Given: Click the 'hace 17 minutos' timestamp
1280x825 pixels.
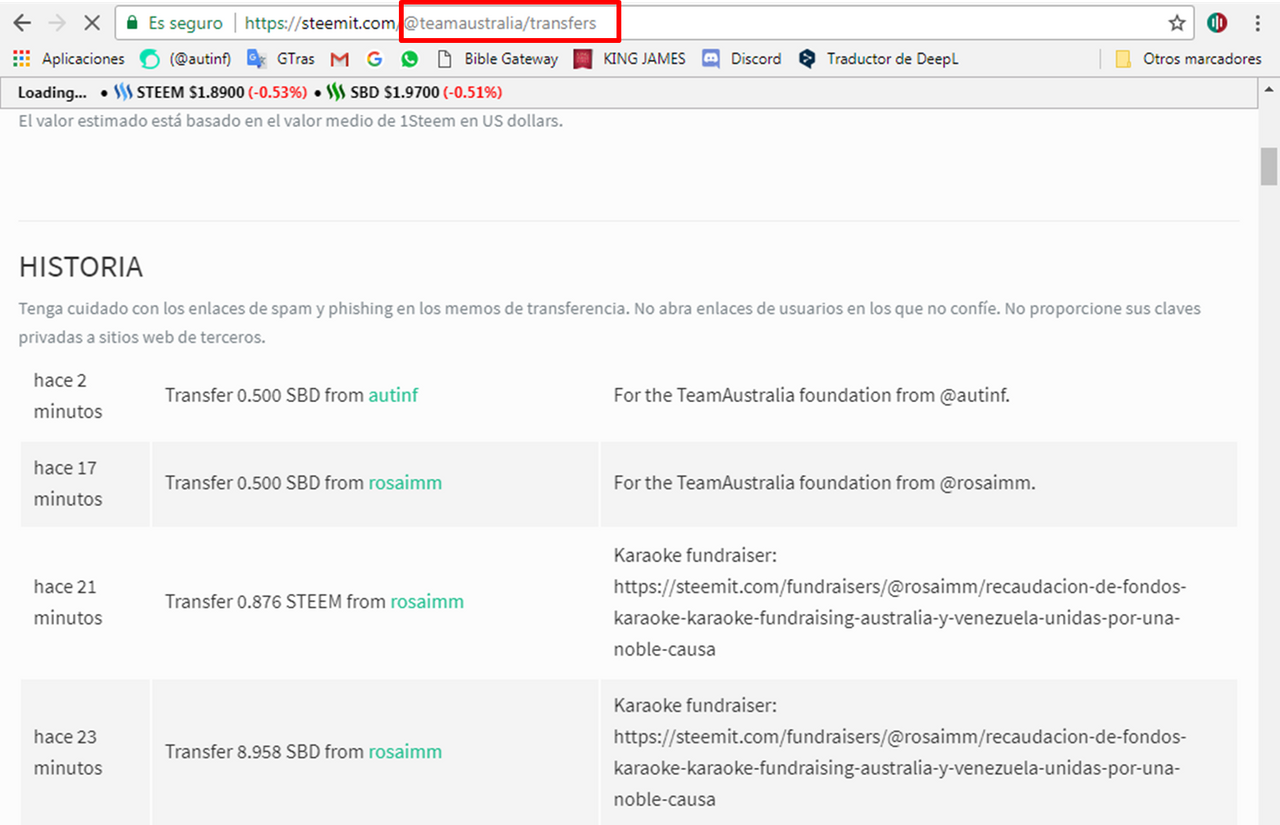Looking at the screenshot, I should 68,483.
